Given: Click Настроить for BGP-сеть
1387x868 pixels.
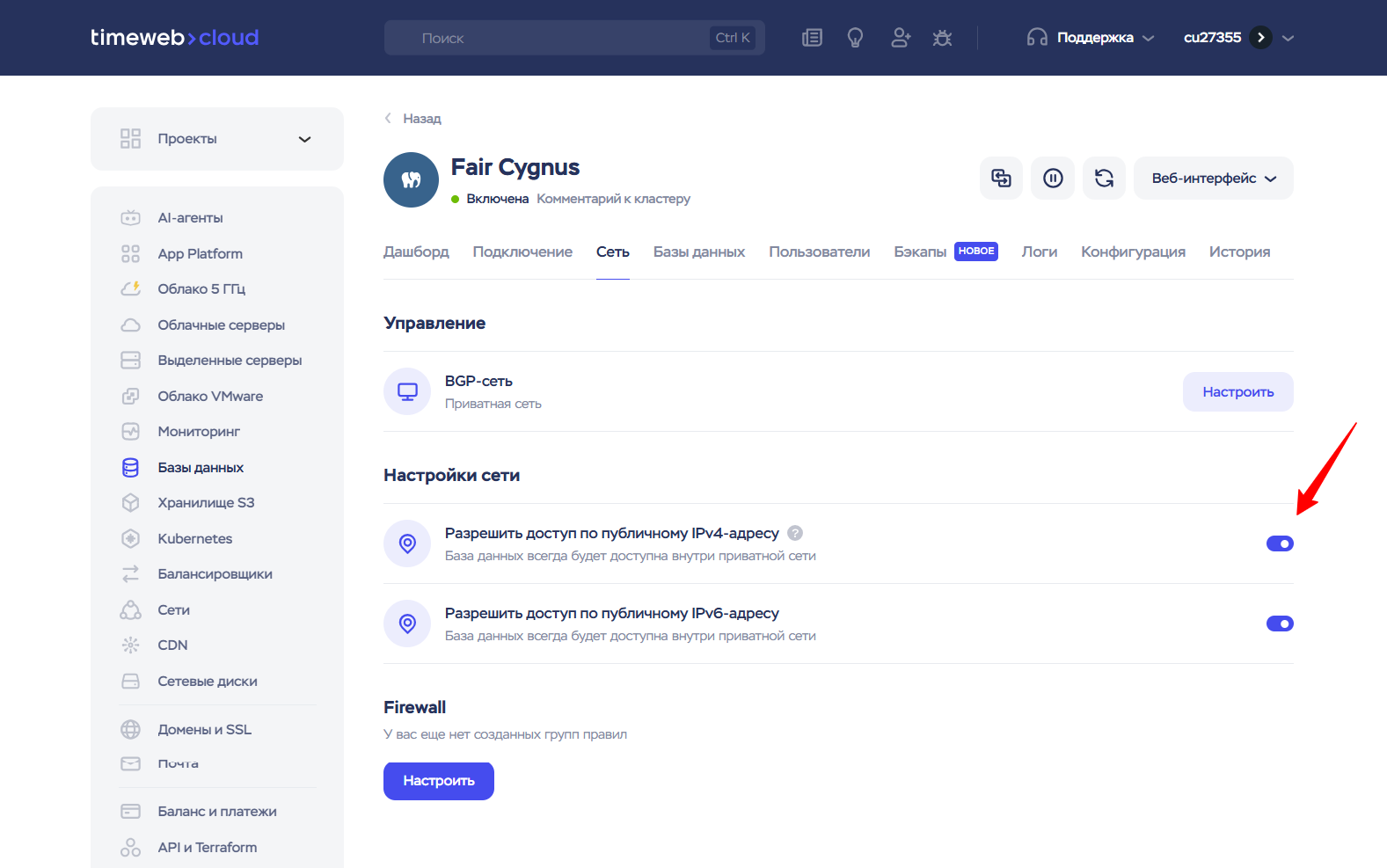Looking at the screenshot, I should (x=1237, y=391).
